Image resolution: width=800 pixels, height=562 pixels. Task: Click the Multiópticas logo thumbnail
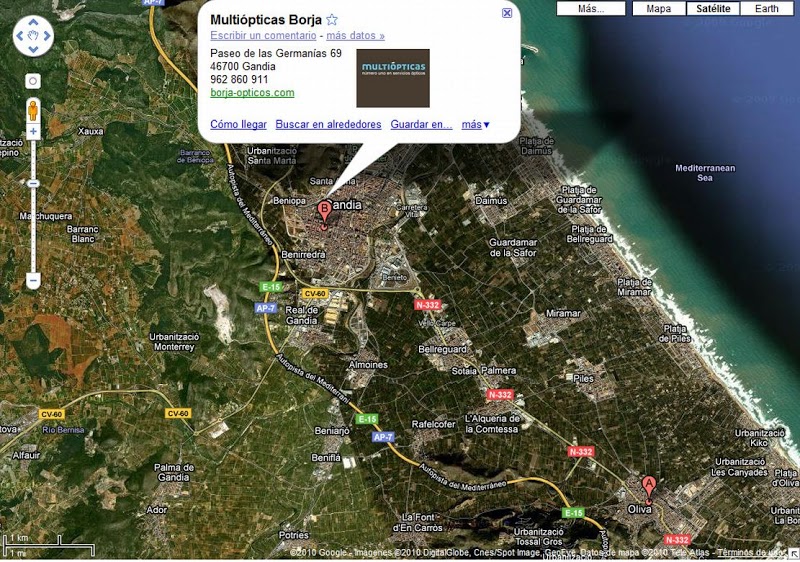point(393,78)
